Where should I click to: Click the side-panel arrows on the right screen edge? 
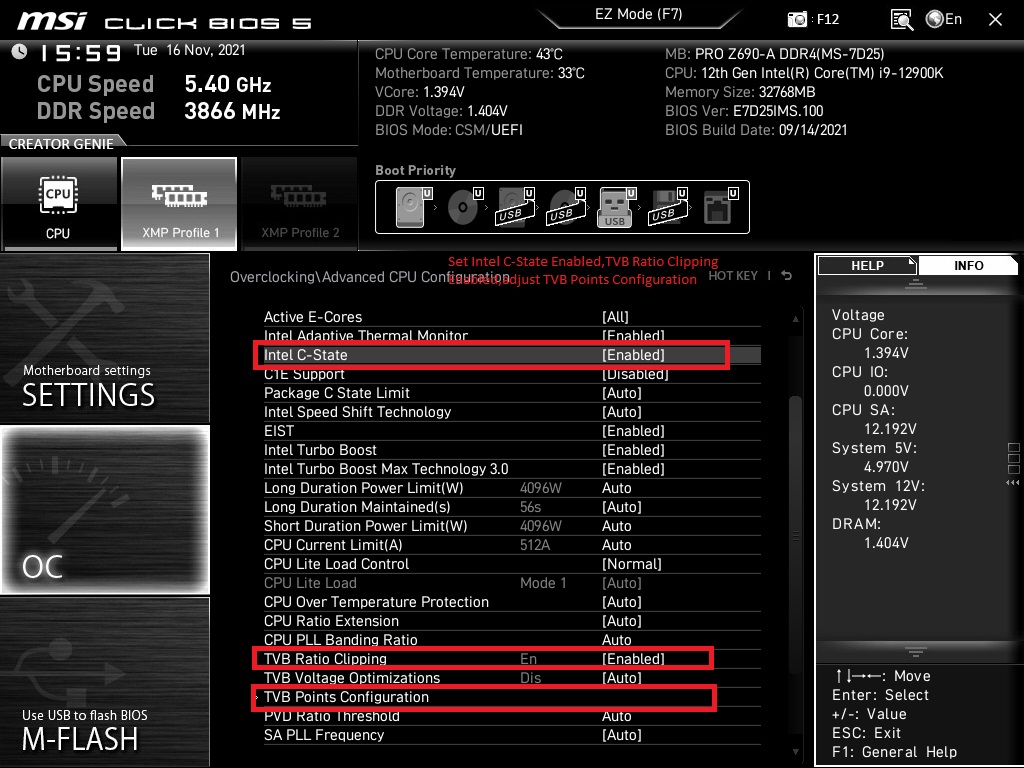[x=1013, y=483]
